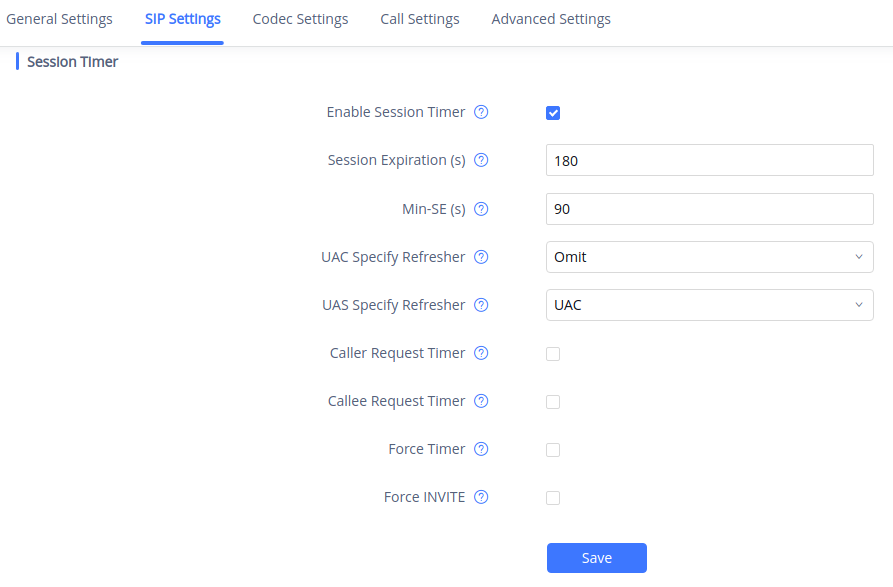Click the Min-SE help question mark icon

[x=481, y=209]
